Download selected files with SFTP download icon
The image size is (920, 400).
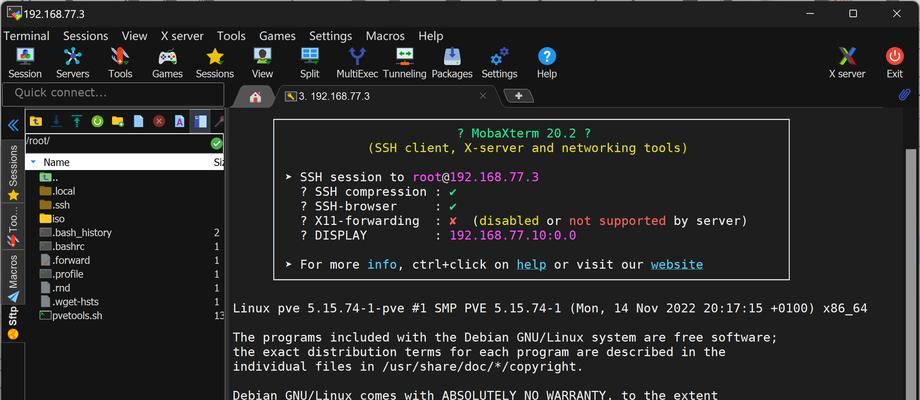tap(56, 121)
